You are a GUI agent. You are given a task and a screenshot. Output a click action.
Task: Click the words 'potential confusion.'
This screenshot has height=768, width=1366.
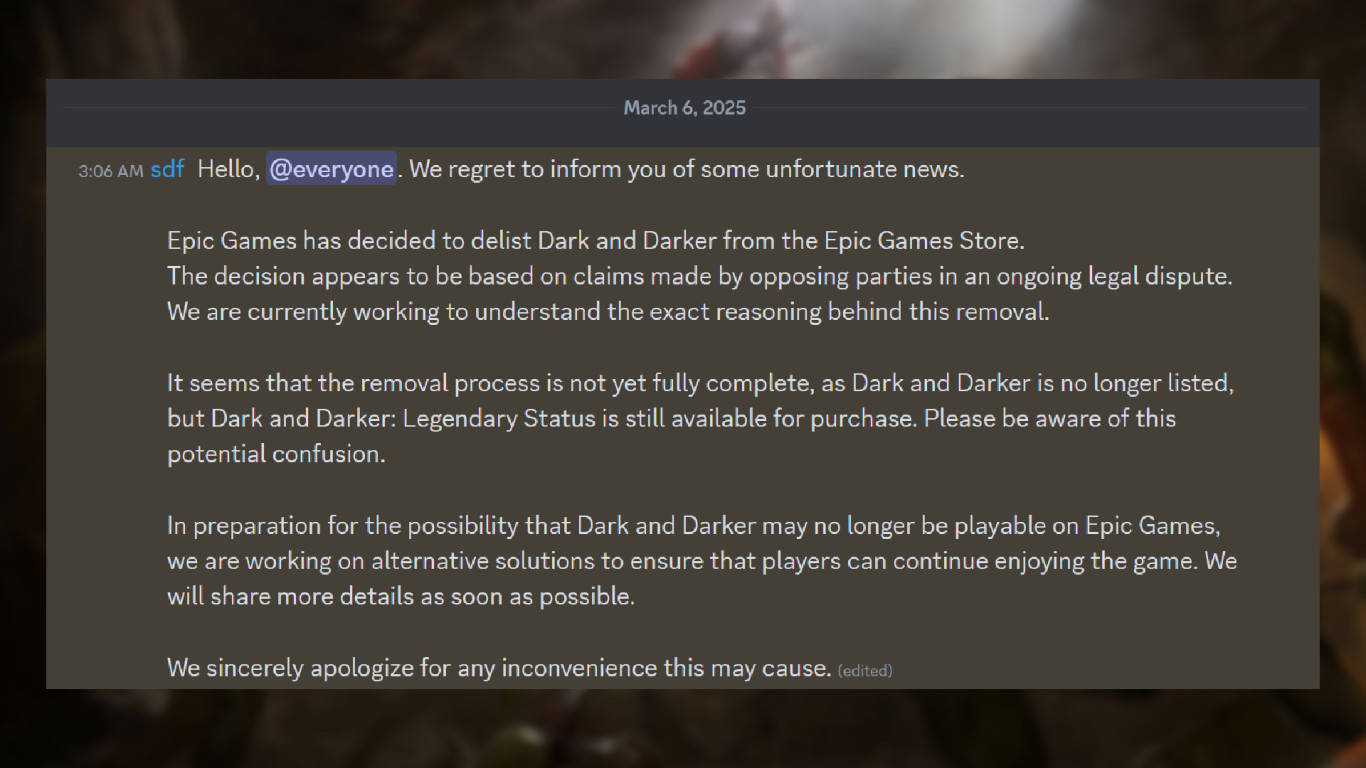click(276, 453)
